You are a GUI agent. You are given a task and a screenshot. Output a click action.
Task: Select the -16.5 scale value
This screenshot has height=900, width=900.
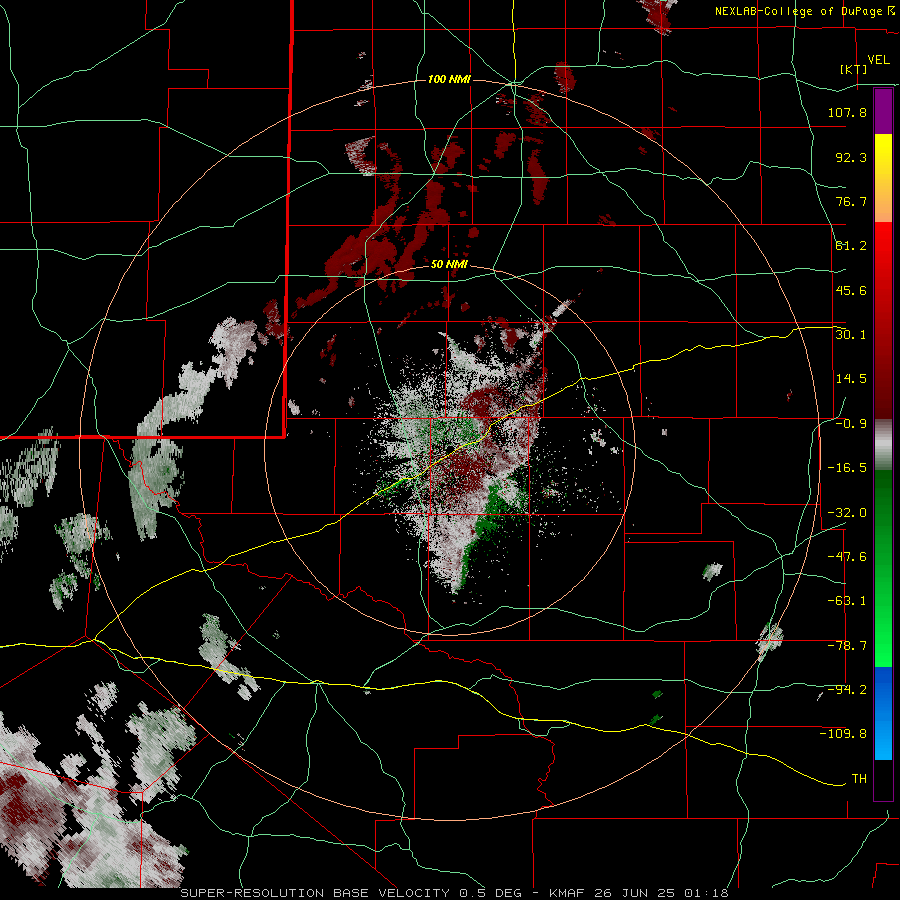point(847,468)
